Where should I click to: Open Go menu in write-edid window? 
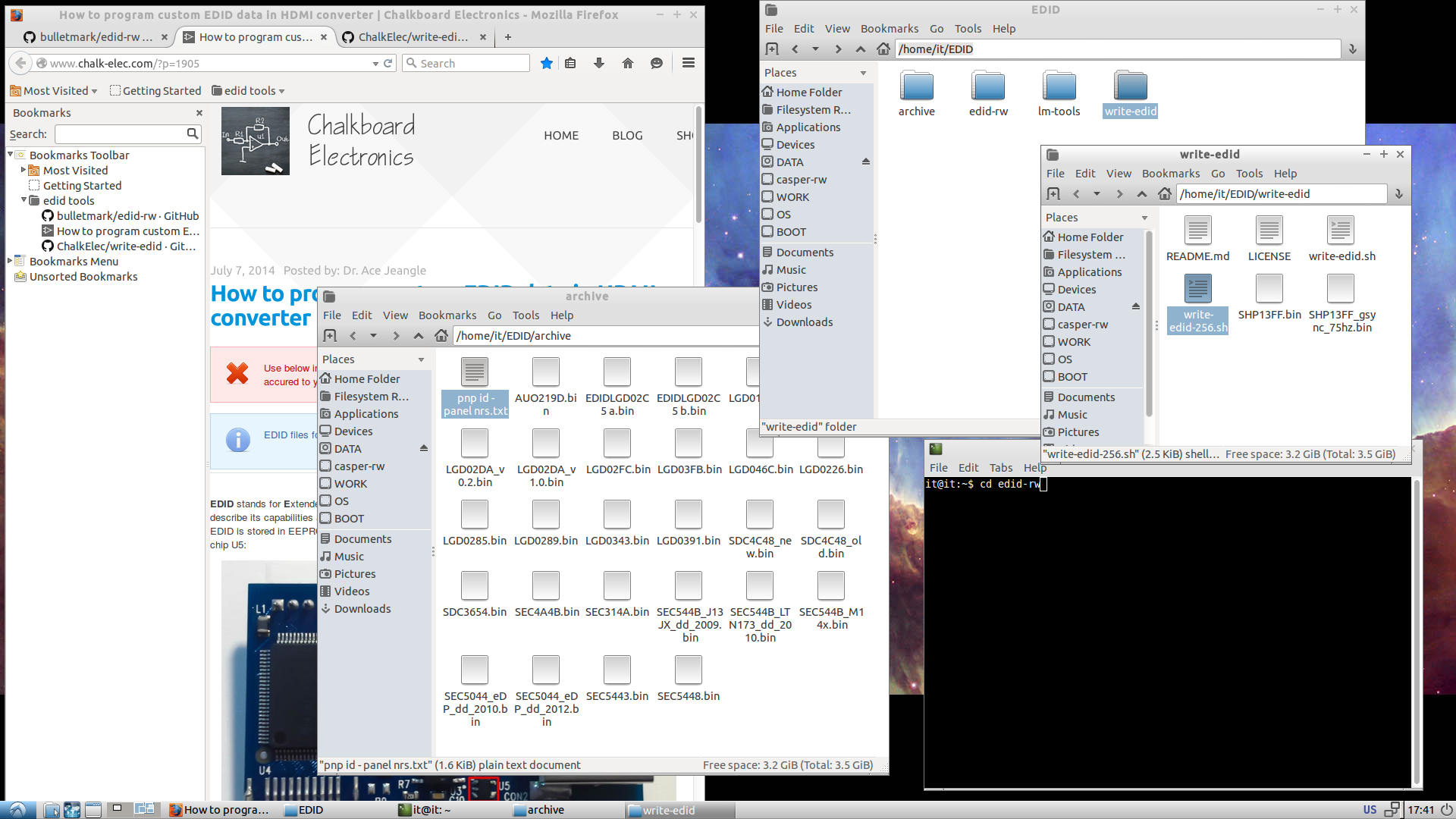click(1218, 174)
